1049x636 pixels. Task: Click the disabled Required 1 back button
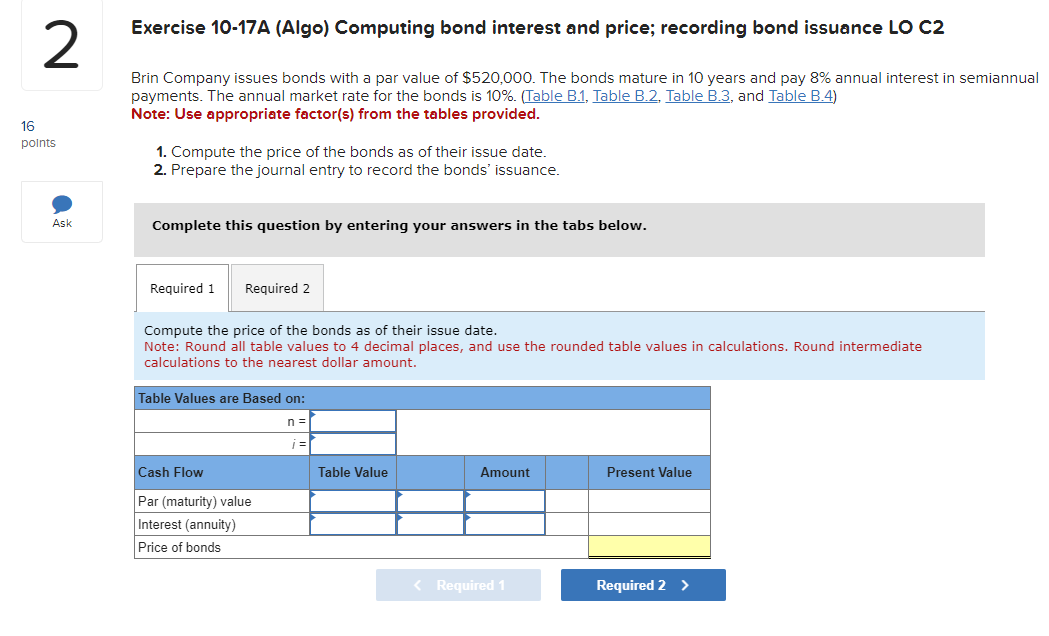[458, 585]
